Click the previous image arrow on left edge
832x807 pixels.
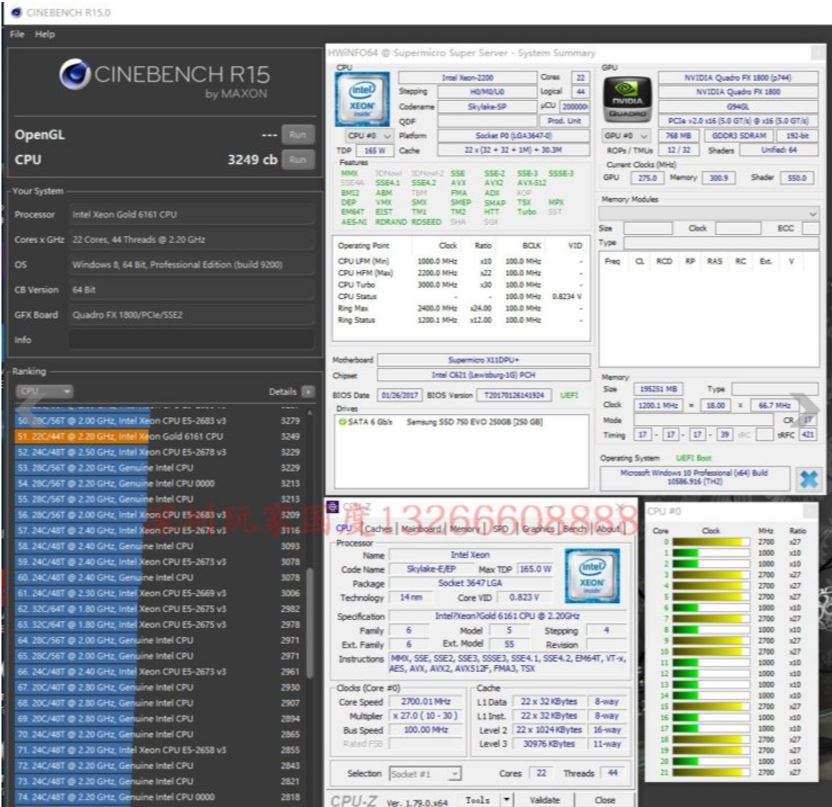tap(29, 410)
